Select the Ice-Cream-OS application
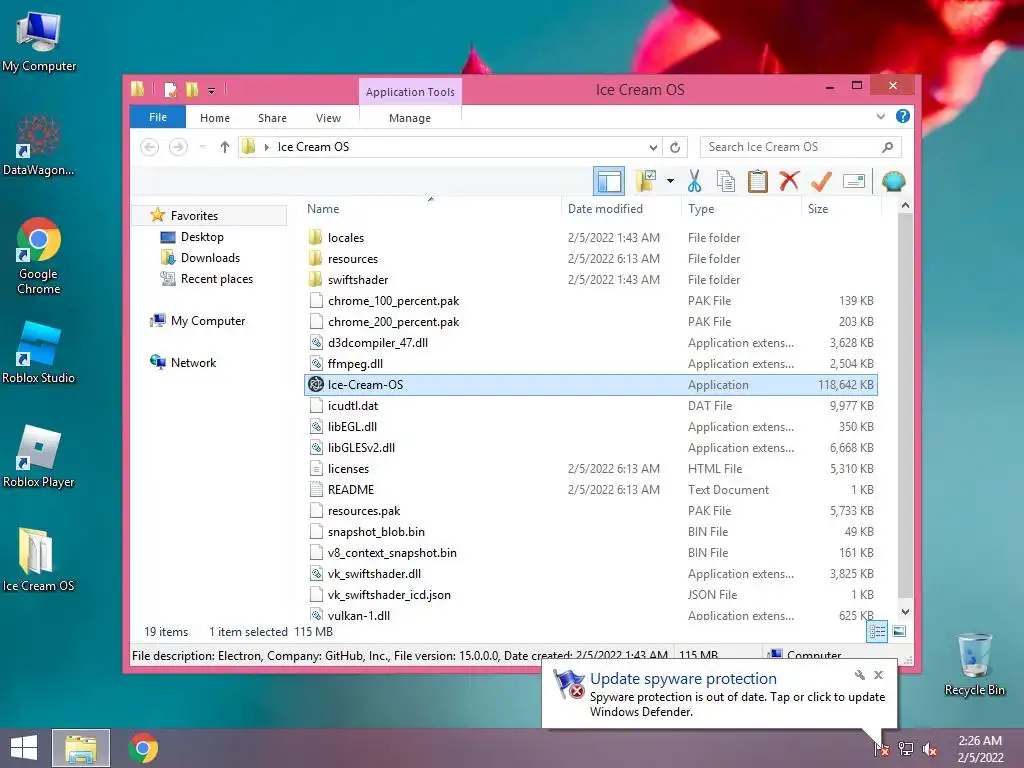 point(591,385)
